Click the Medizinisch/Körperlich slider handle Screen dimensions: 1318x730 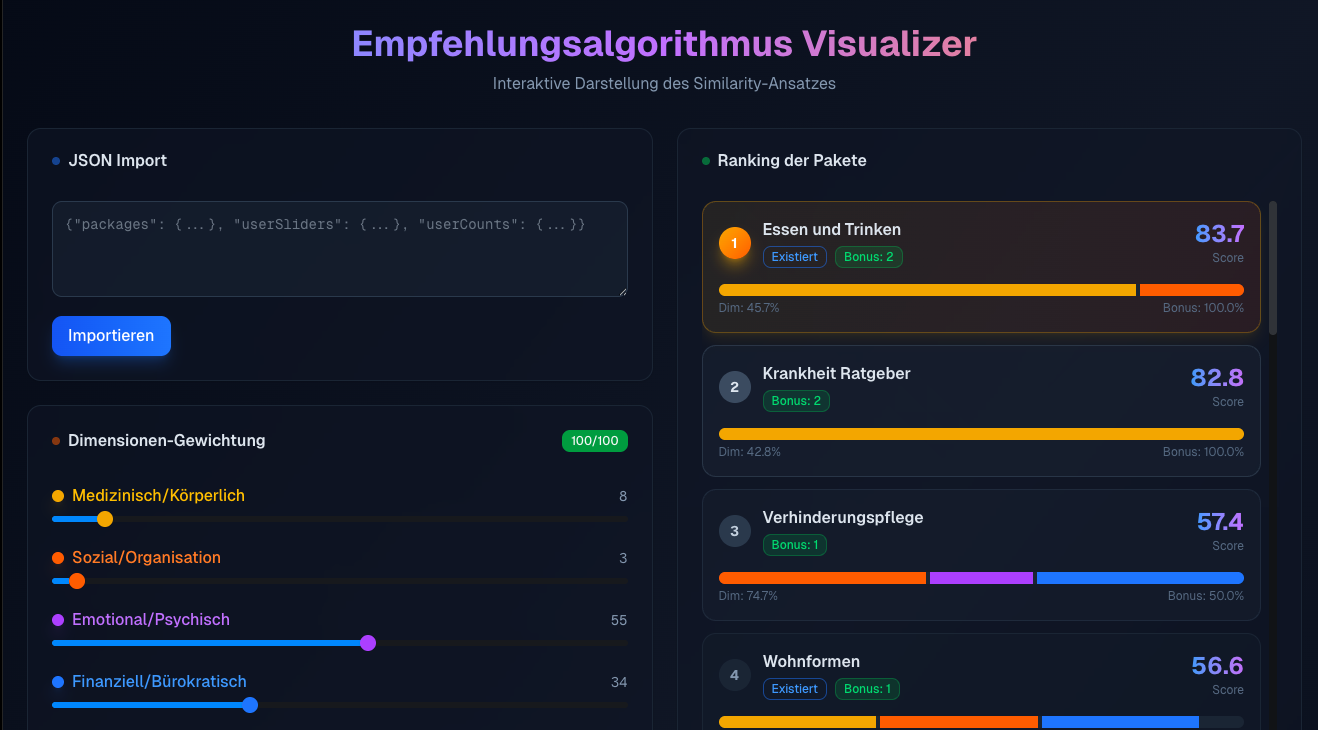click(105, 519)
